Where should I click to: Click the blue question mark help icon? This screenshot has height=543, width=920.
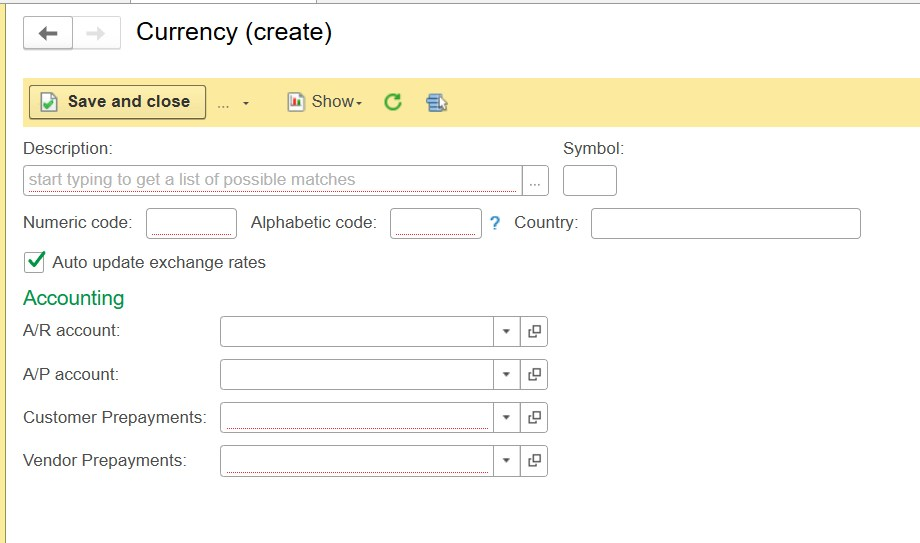click(x=495, y=223)
